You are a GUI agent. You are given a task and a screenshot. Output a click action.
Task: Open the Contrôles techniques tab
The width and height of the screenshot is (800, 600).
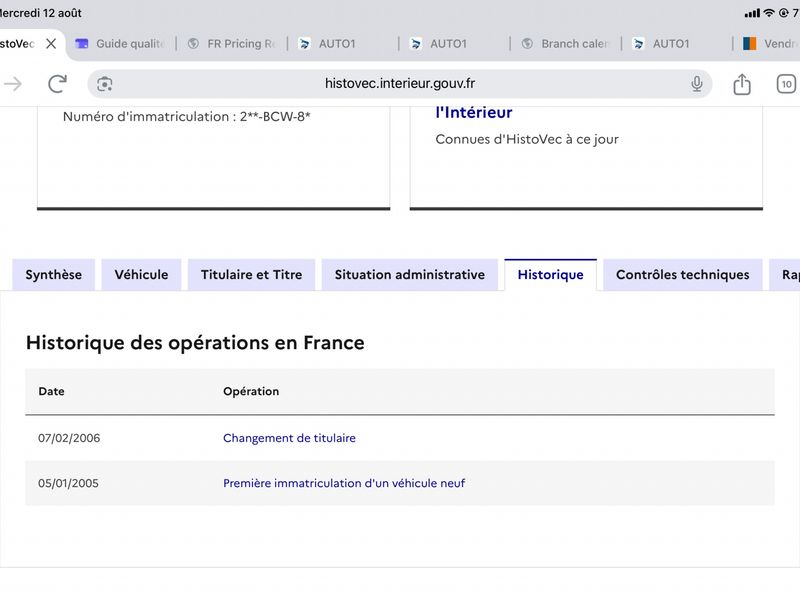coord(683,275)
